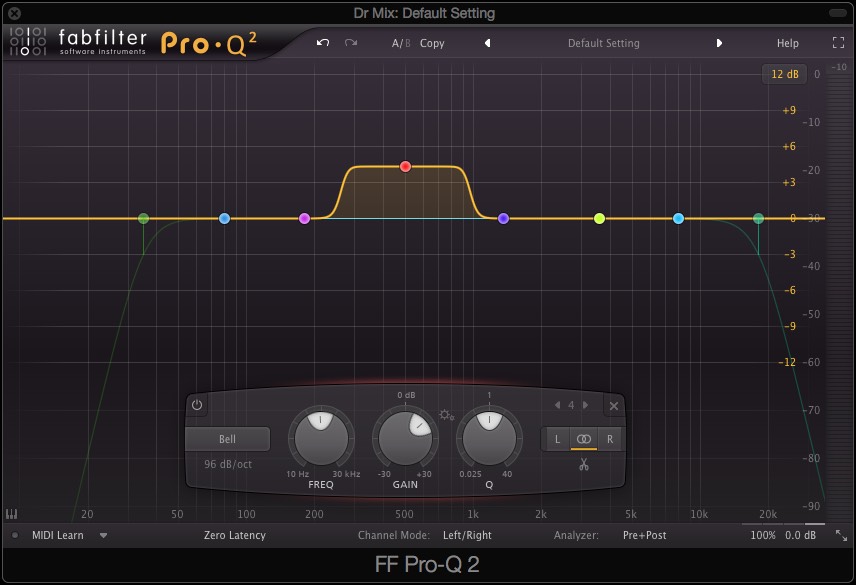
Task: Click the MIDI indicator dot
Action: click(15, 535)
